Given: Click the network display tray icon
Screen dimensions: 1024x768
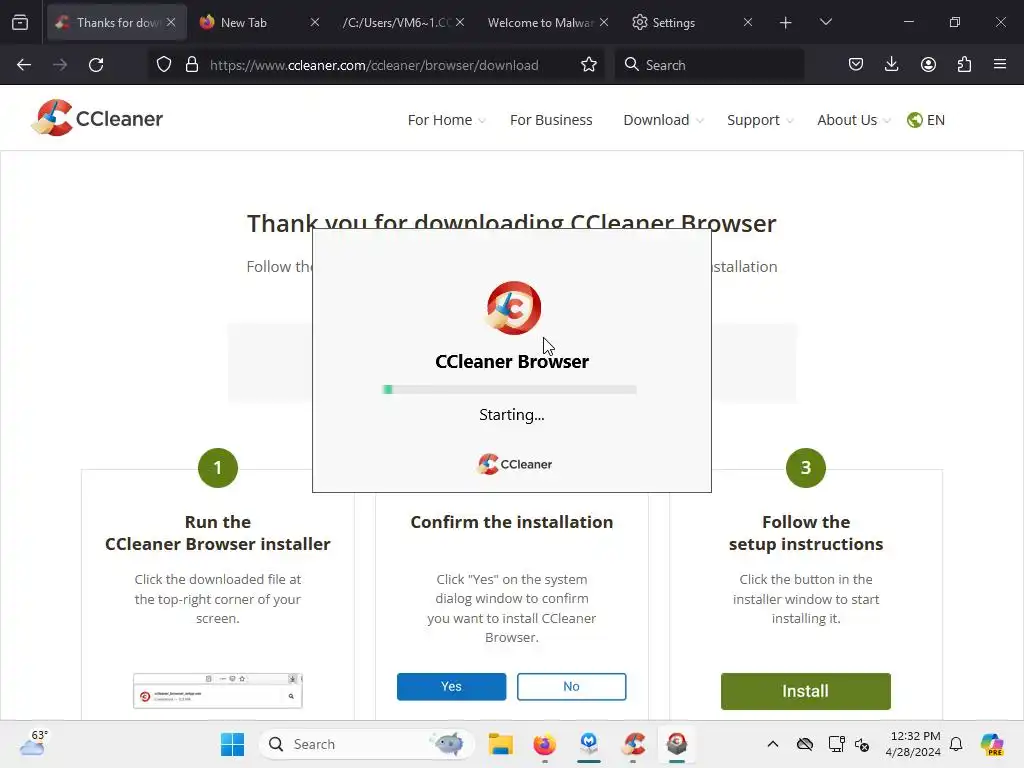Looking at the screenshot, I should (836, 744).
